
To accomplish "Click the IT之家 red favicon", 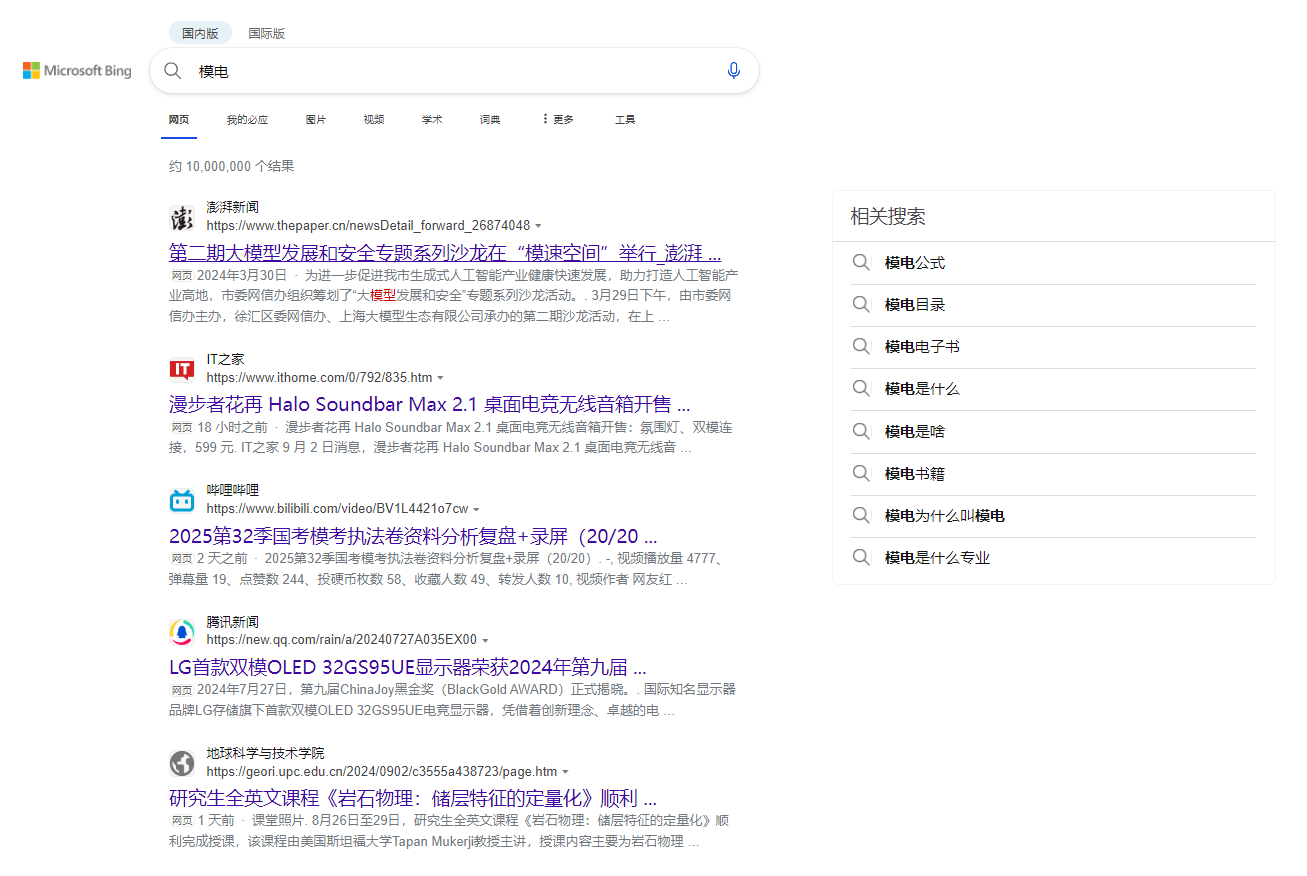I will pos(182,369).
